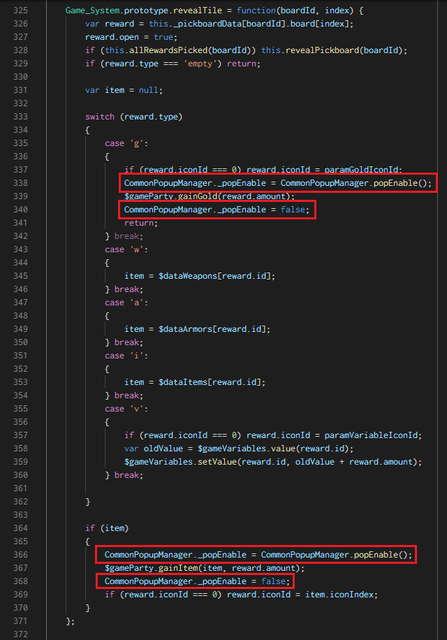Click the closing '};' on line 371

tap(70, 621)
